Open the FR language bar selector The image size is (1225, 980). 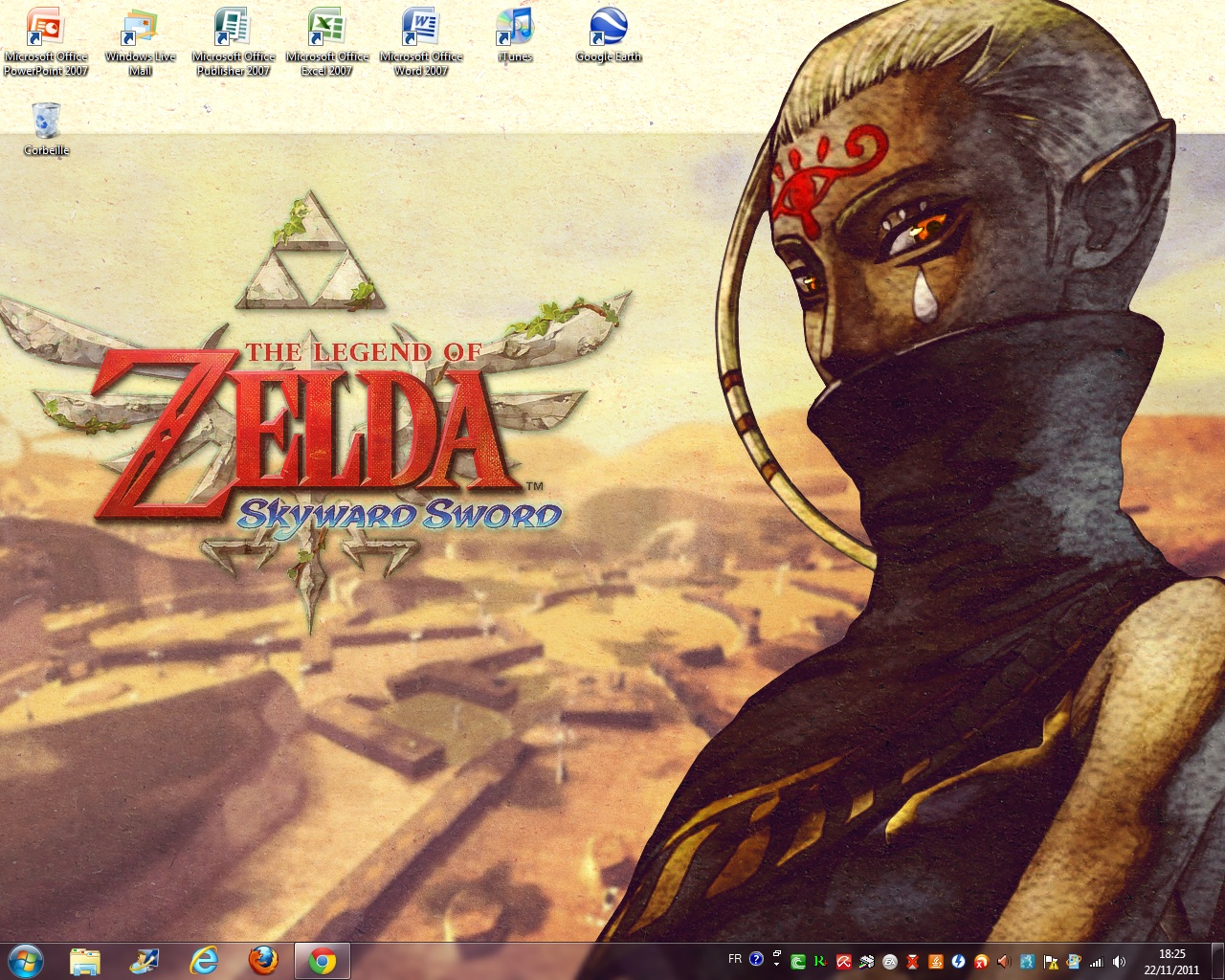(x=735, y=959)
